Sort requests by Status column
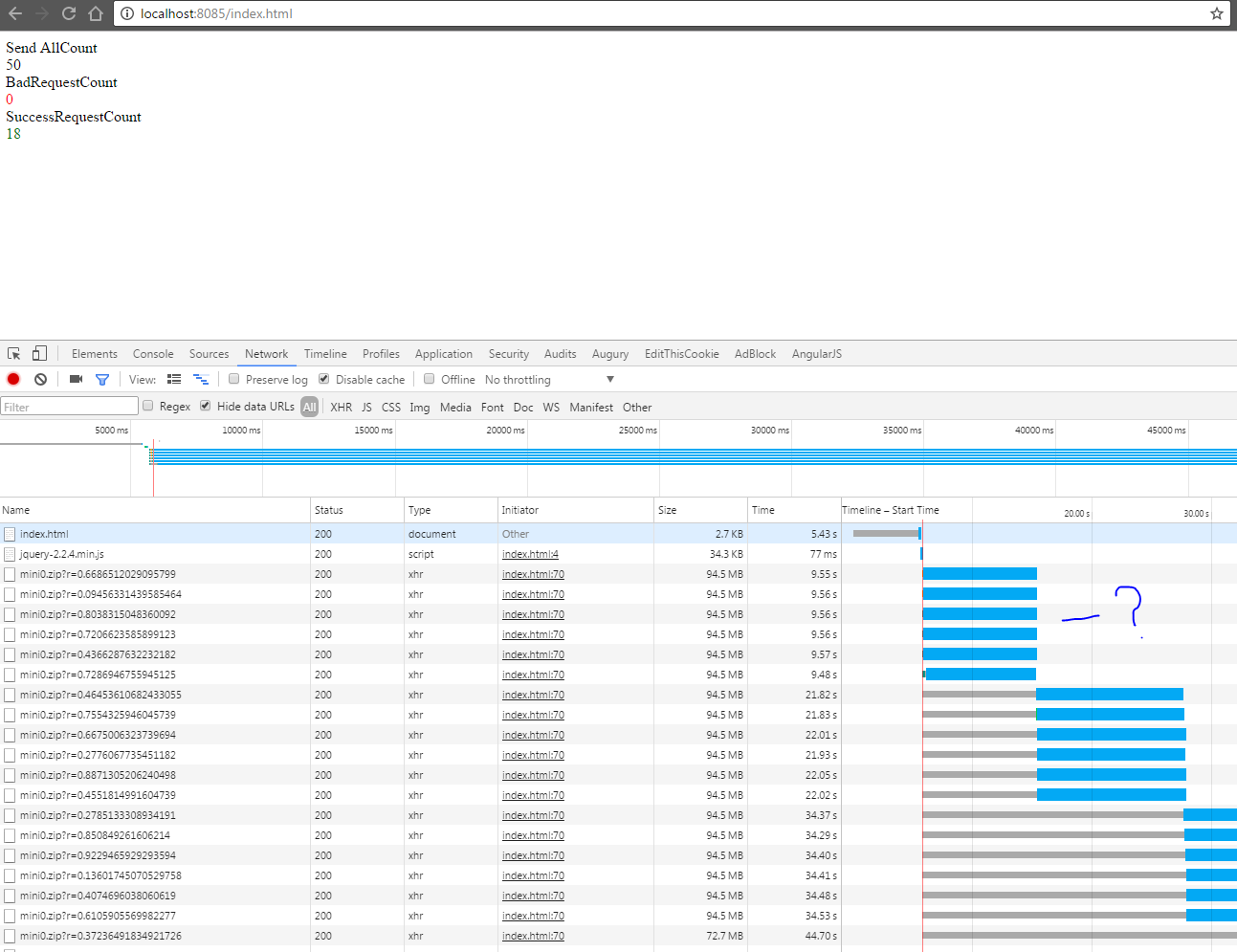Image resolution: width=1237 pixels, height=952 pixels. (357, 510)
